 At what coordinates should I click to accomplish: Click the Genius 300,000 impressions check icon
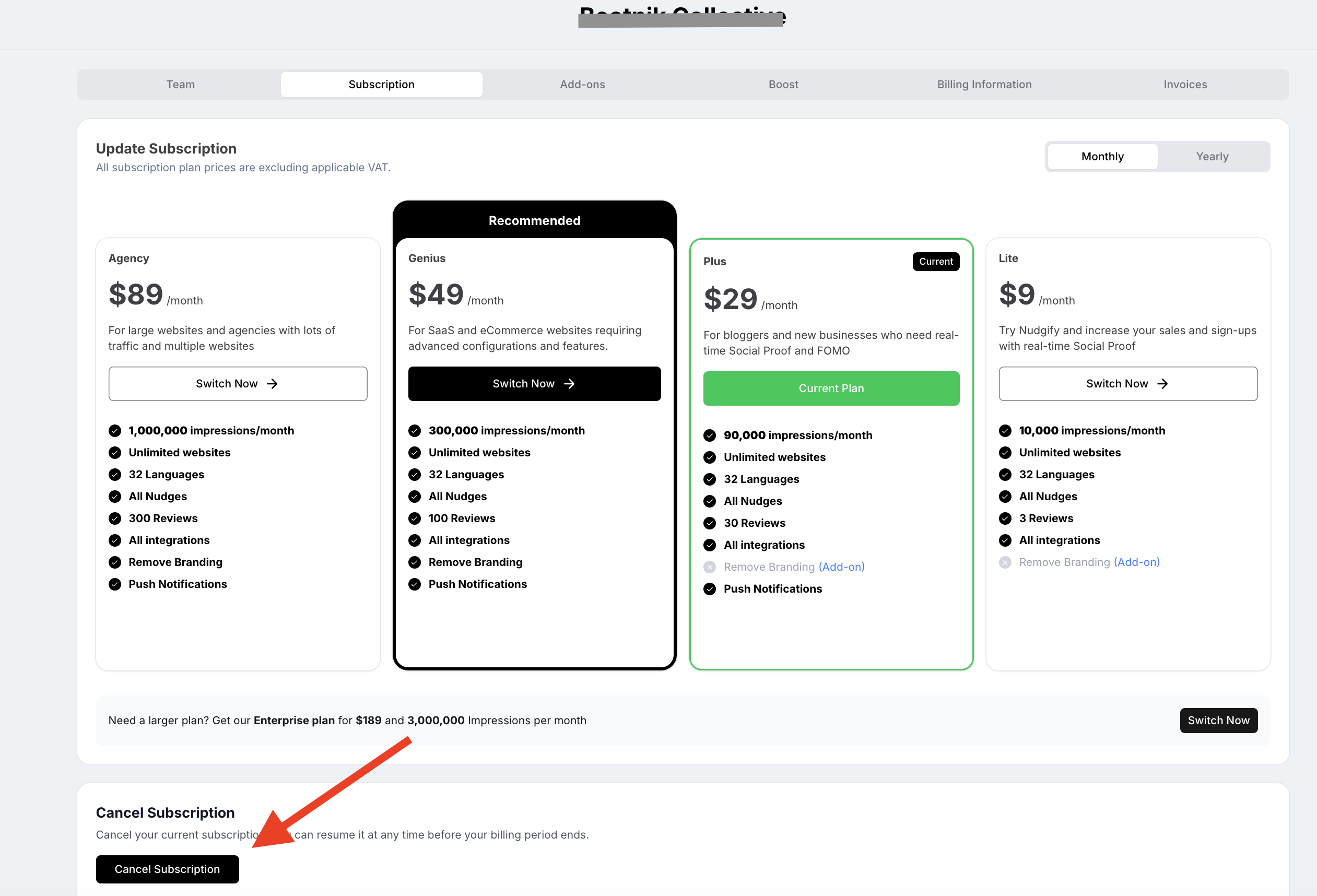click(415, 431)
